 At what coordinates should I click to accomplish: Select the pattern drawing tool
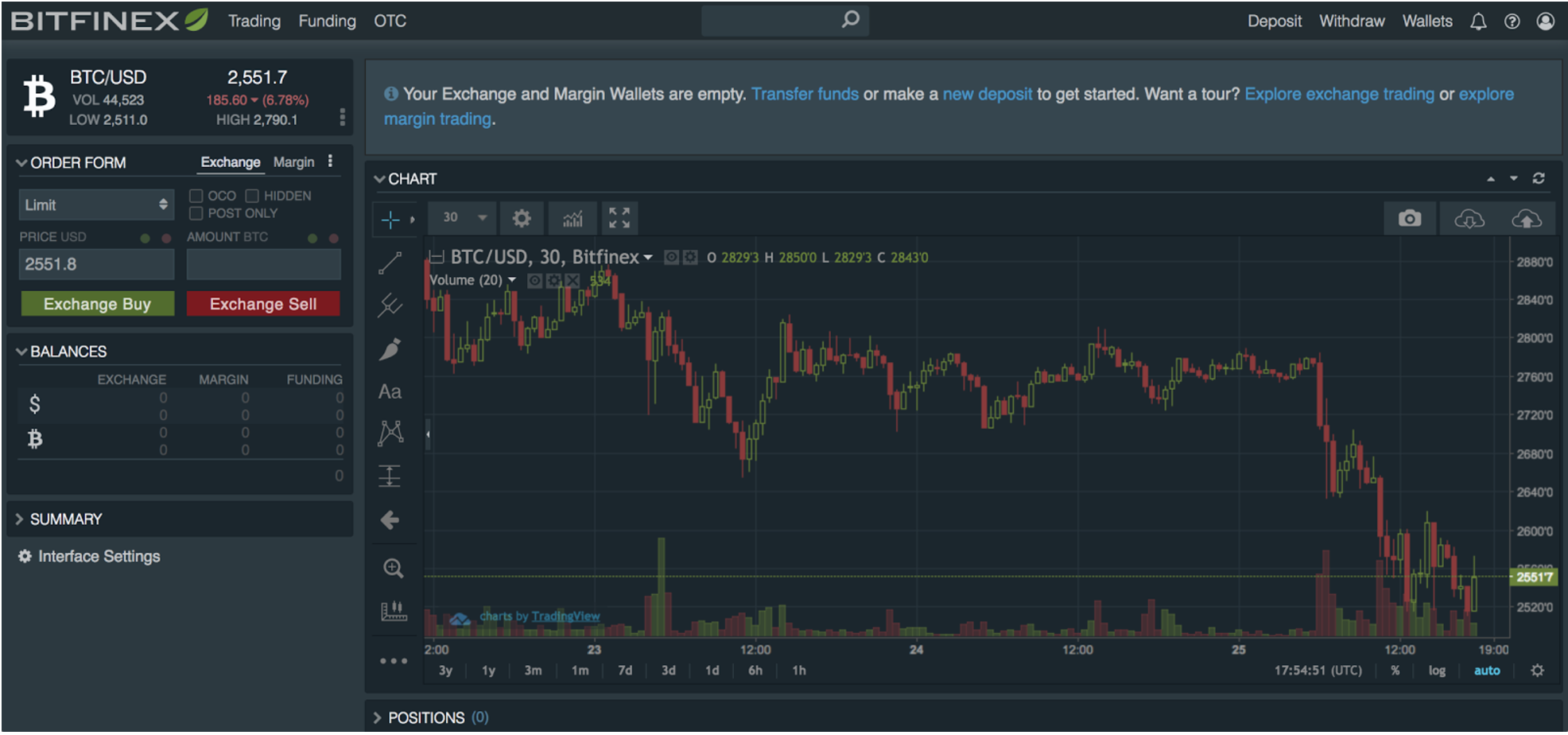[390, 432]
